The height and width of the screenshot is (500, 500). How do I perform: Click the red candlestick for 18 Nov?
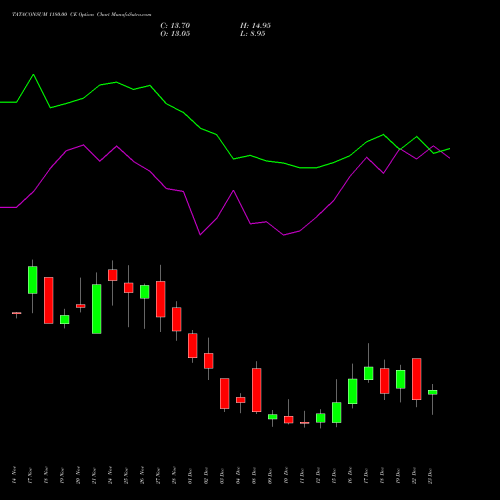pos(49,300)
